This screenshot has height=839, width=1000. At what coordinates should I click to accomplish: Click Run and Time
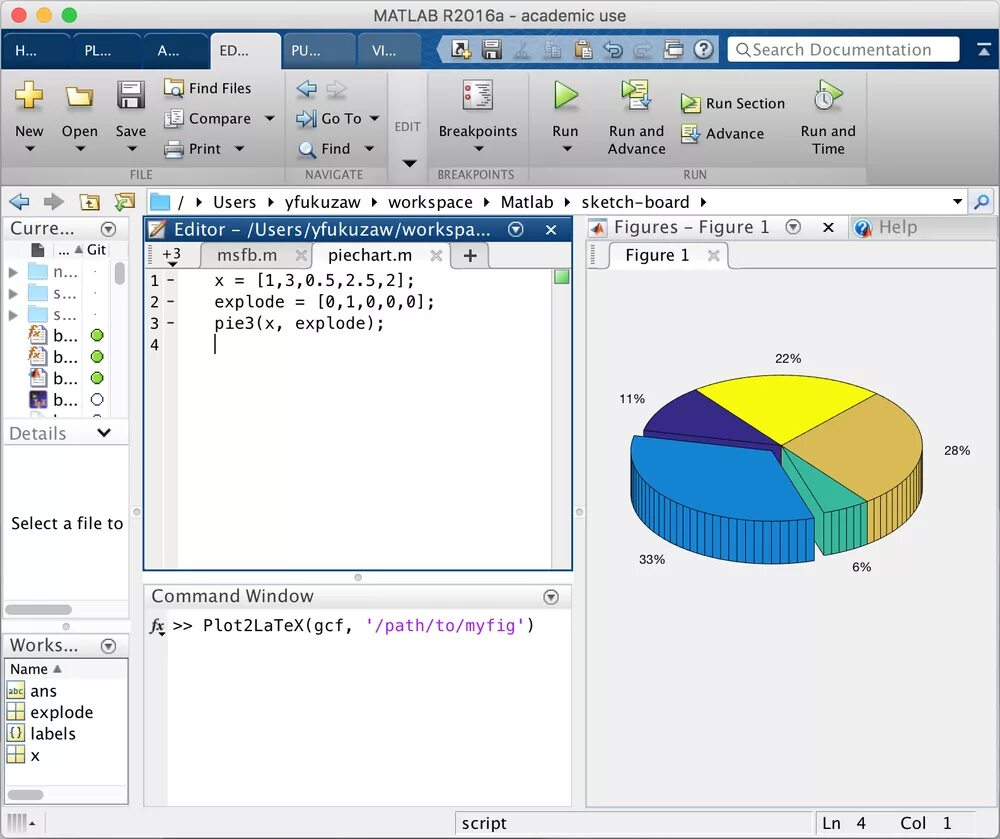point(828,118)
